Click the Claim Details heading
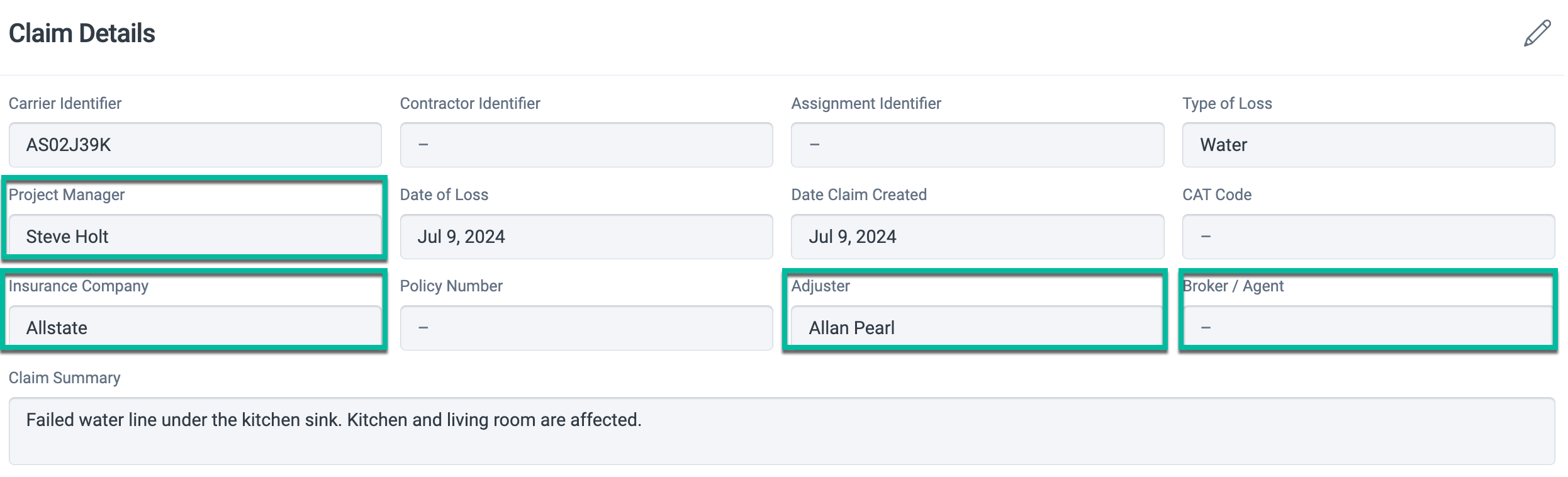The width and height of the screenshot is (1568, 477). tap(82, 33)
